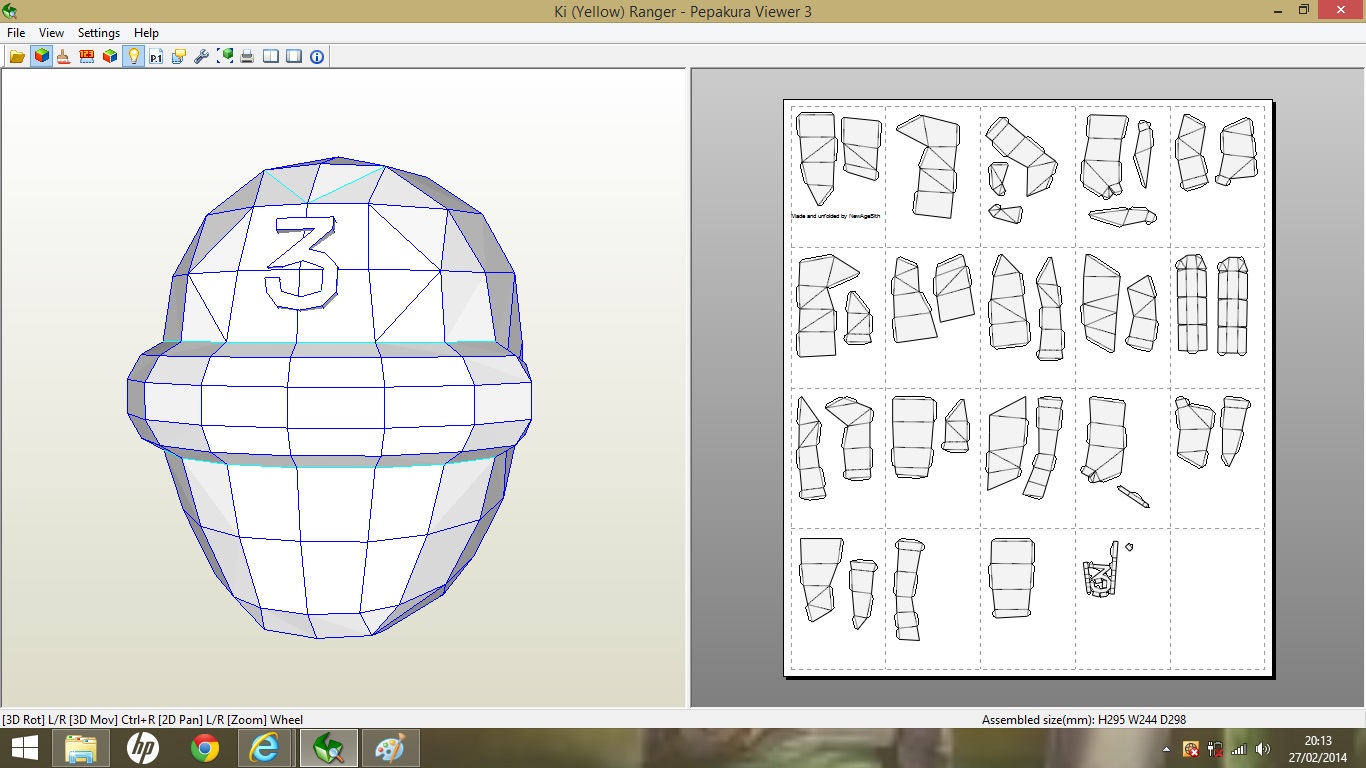Click the 123 edge ID toolbar icon
Viewport: 1366px width, 768px height.
point(87,57)
